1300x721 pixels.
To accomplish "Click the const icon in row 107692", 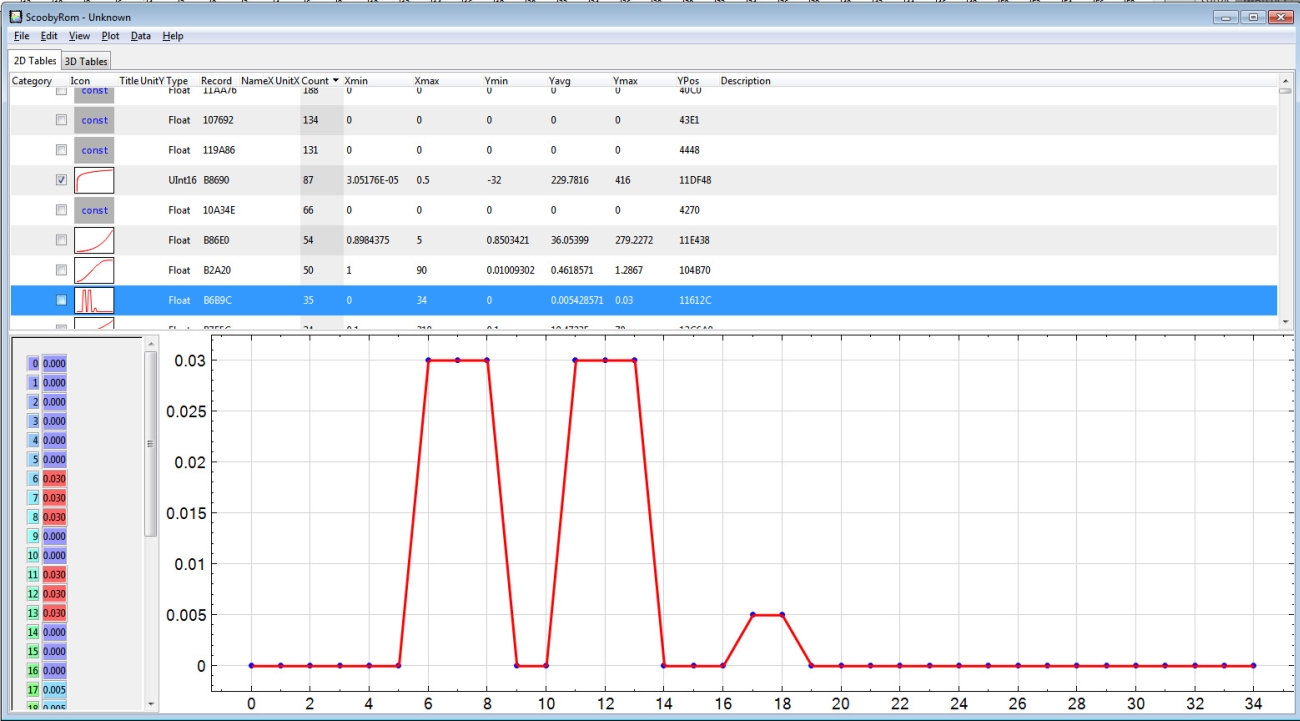I will tap(94, 120).
